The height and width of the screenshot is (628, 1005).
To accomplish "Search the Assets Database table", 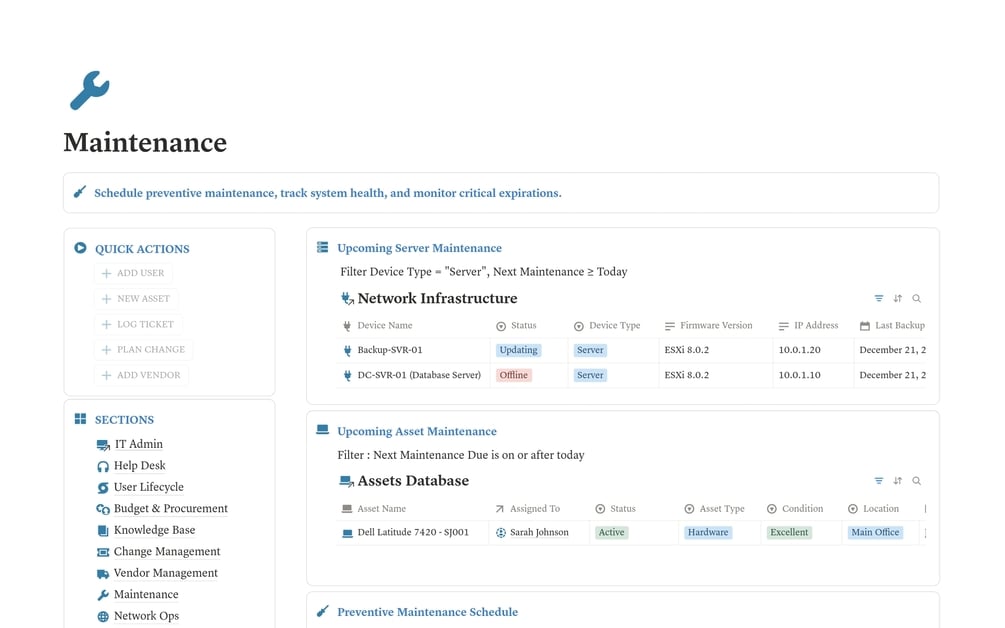I will click(x=916, y=481).
